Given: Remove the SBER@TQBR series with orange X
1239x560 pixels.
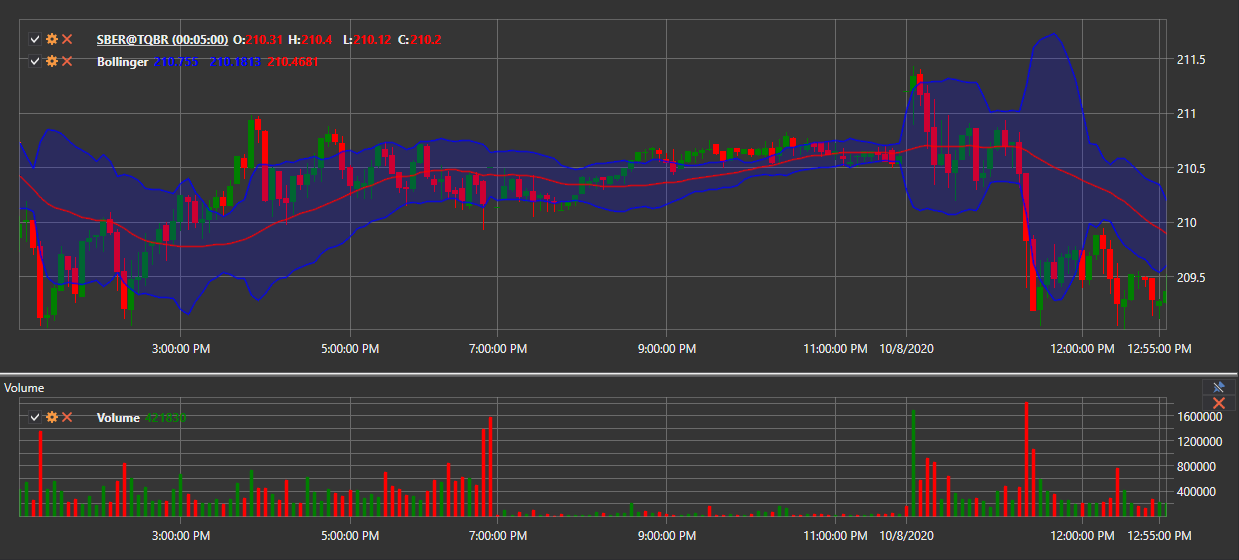Looking at the screenshot, I should pyautogui.click(x=67, y=39).
